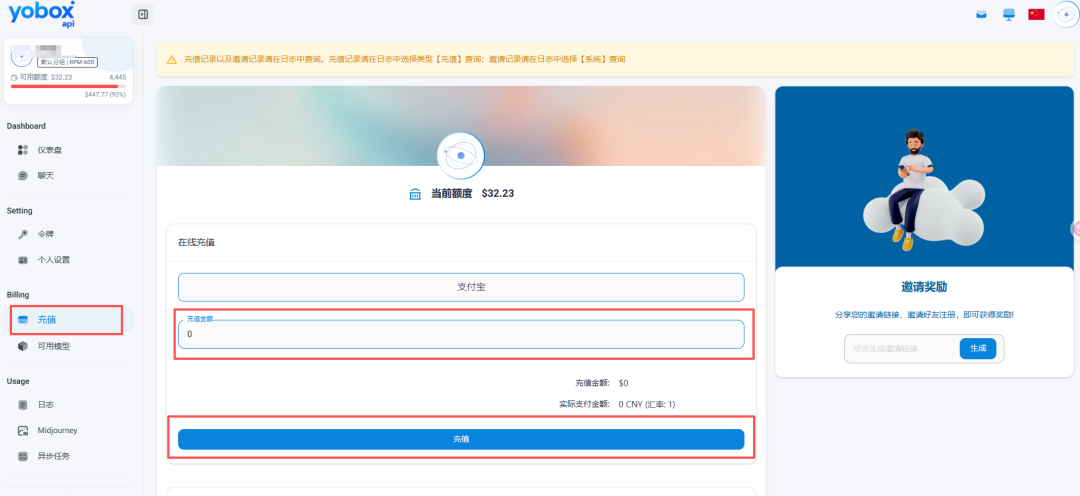This screenshot has width=1080, height=496.
Task: Select 可用模型 in the sidebar
Action: click(69, 346)
